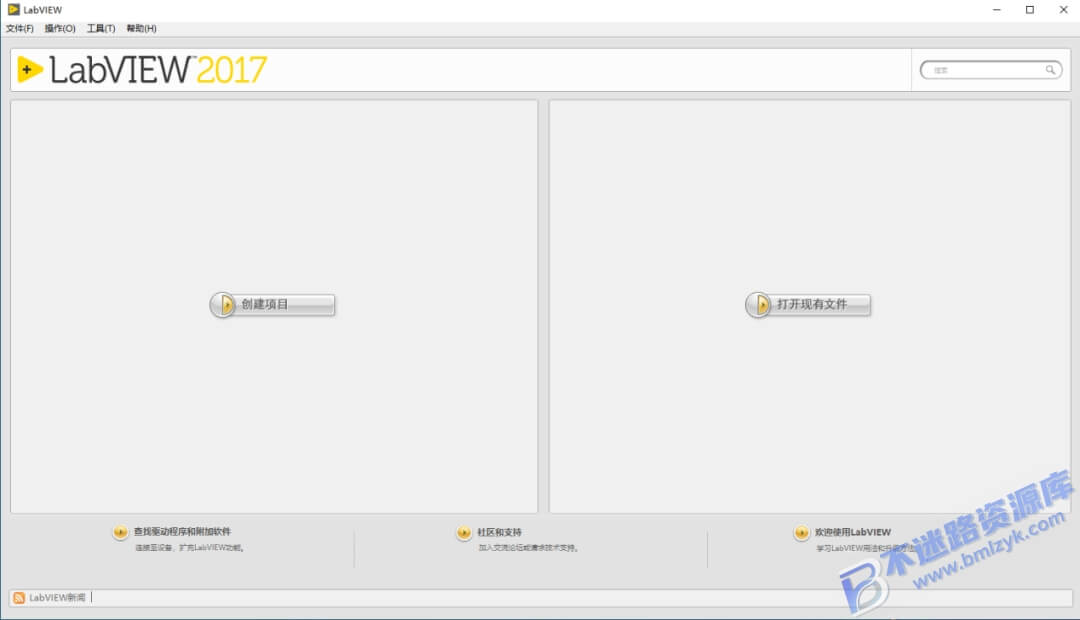Open the 帮助(H) menu
The image size is (1080, 620).
[141, 28]
